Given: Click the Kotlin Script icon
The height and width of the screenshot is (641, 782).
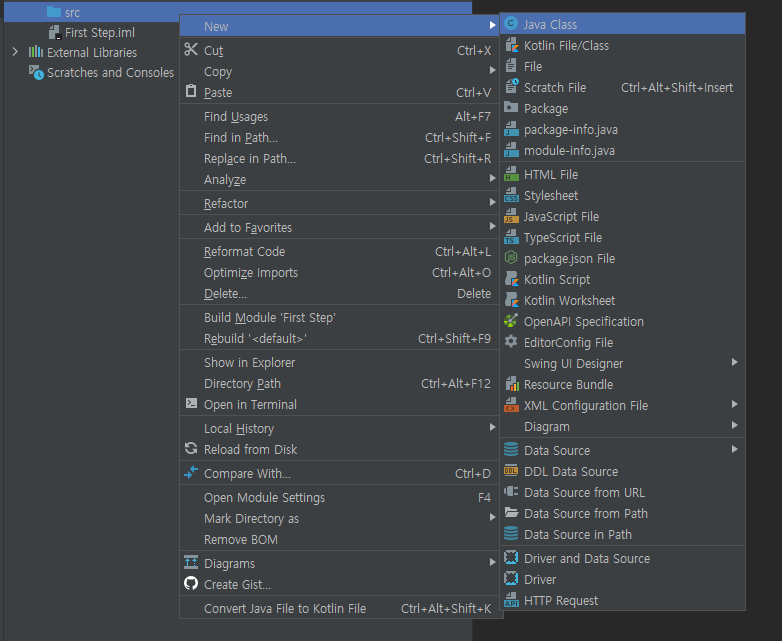Looking at the screenshot, I should point(512,279).
